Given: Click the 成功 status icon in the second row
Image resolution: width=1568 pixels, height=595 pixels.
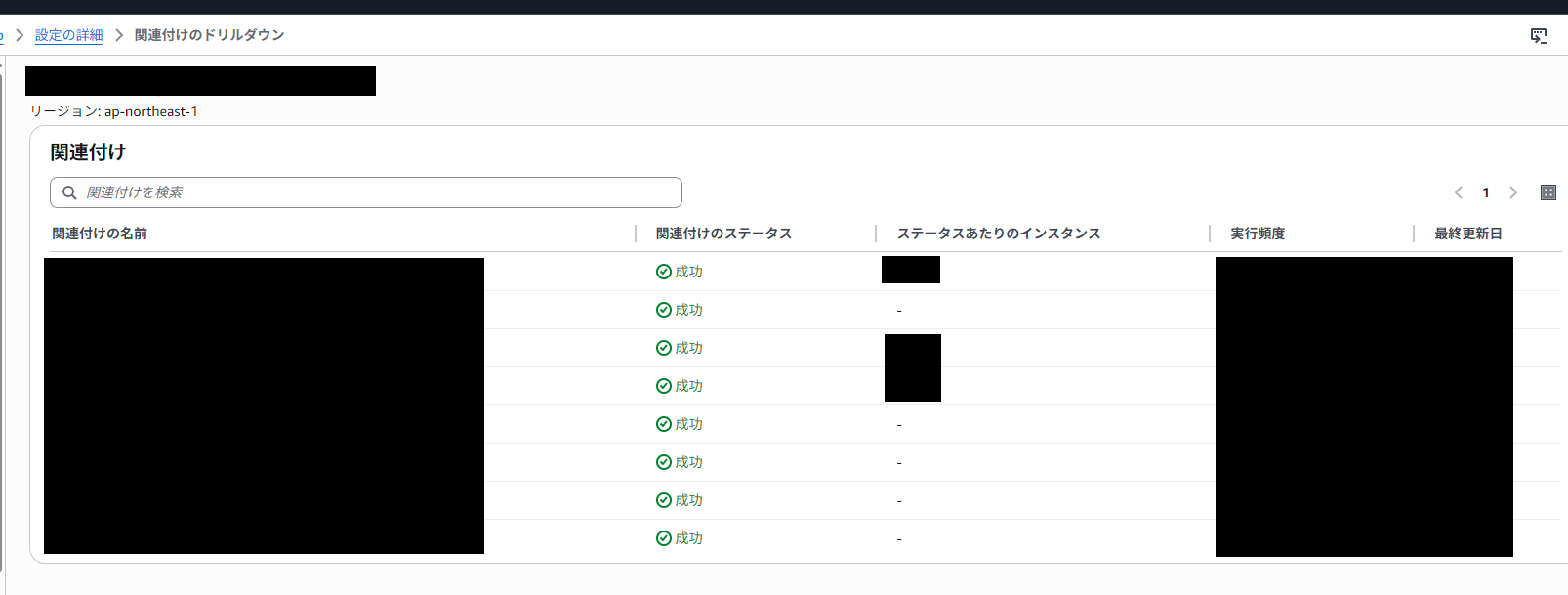Looking at the screenshot, I should (664, 310).
